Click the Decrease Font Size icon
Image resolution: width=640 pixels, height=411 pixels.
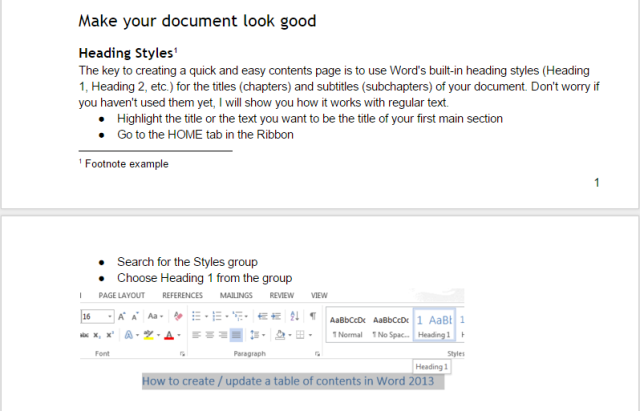(x=135, y=316)
